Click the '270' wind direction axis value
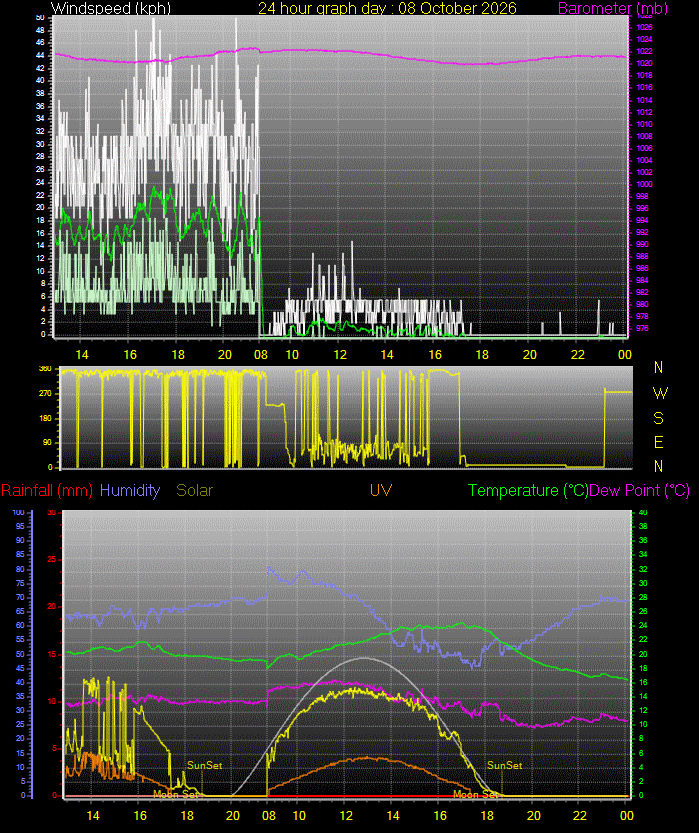This screenshot has width=699, height=833. tap(45, 394)
